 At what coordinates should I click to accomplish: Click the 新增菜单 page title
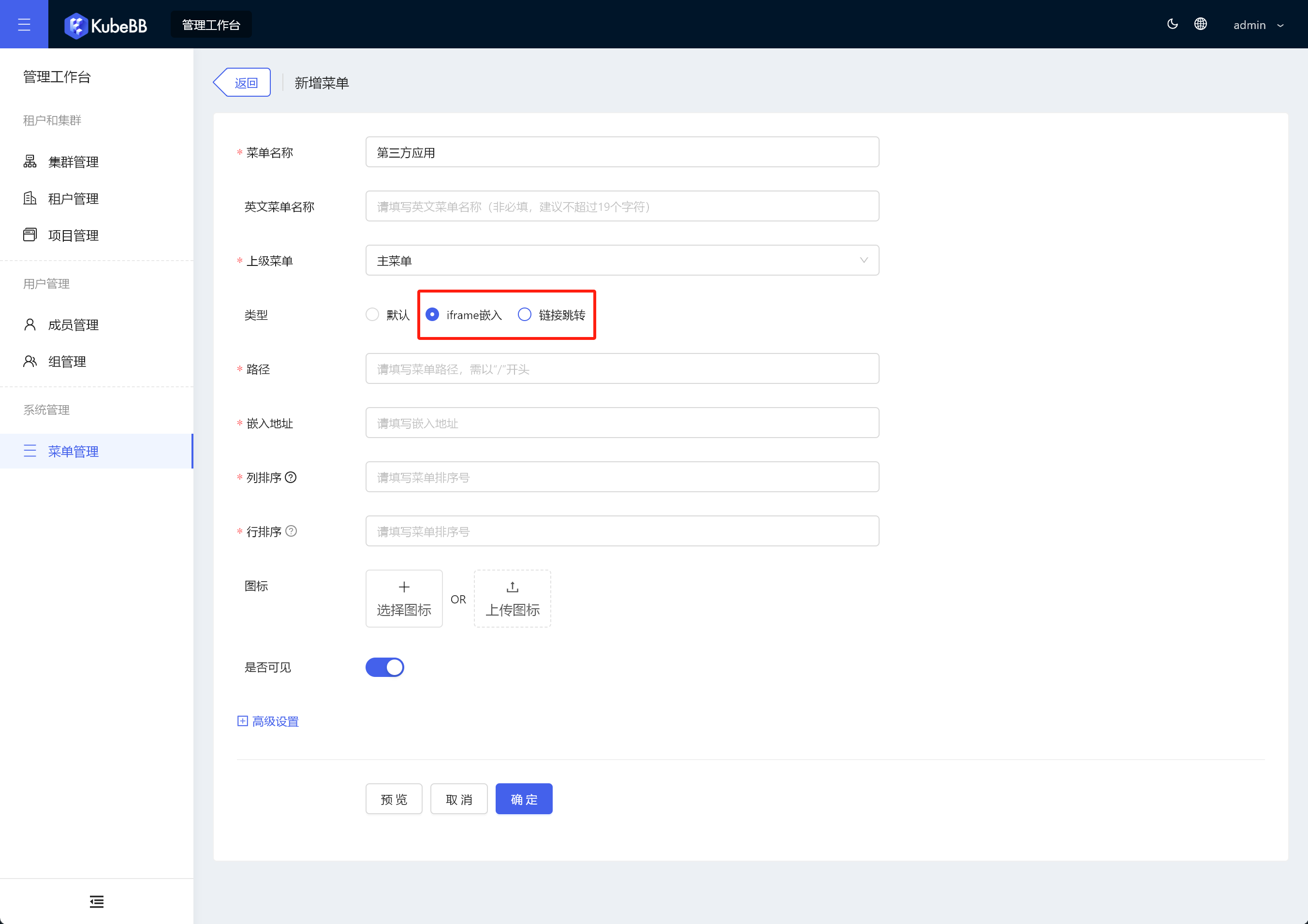point(321,83)
